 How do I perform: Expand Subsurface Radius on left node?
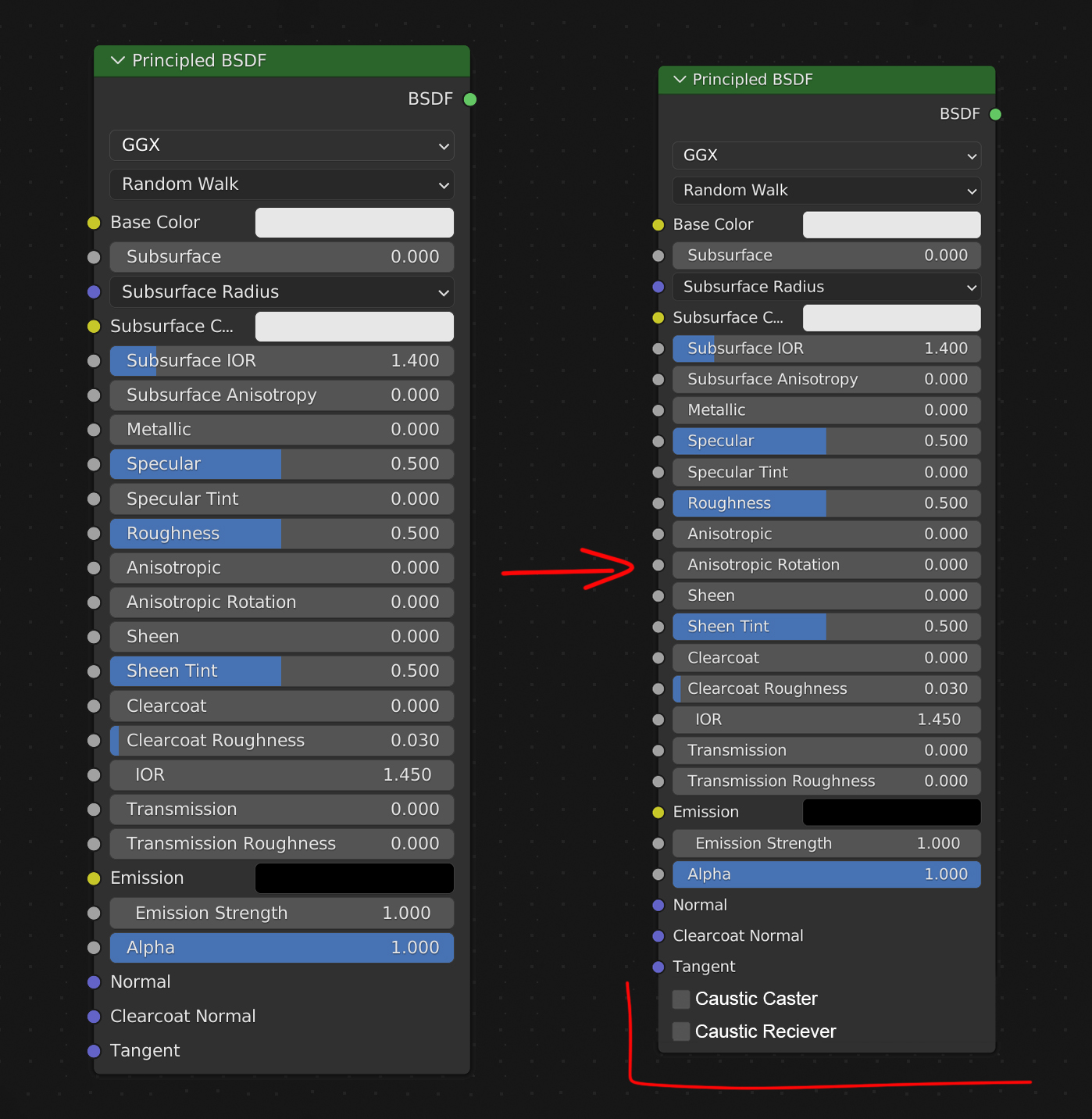282,292
